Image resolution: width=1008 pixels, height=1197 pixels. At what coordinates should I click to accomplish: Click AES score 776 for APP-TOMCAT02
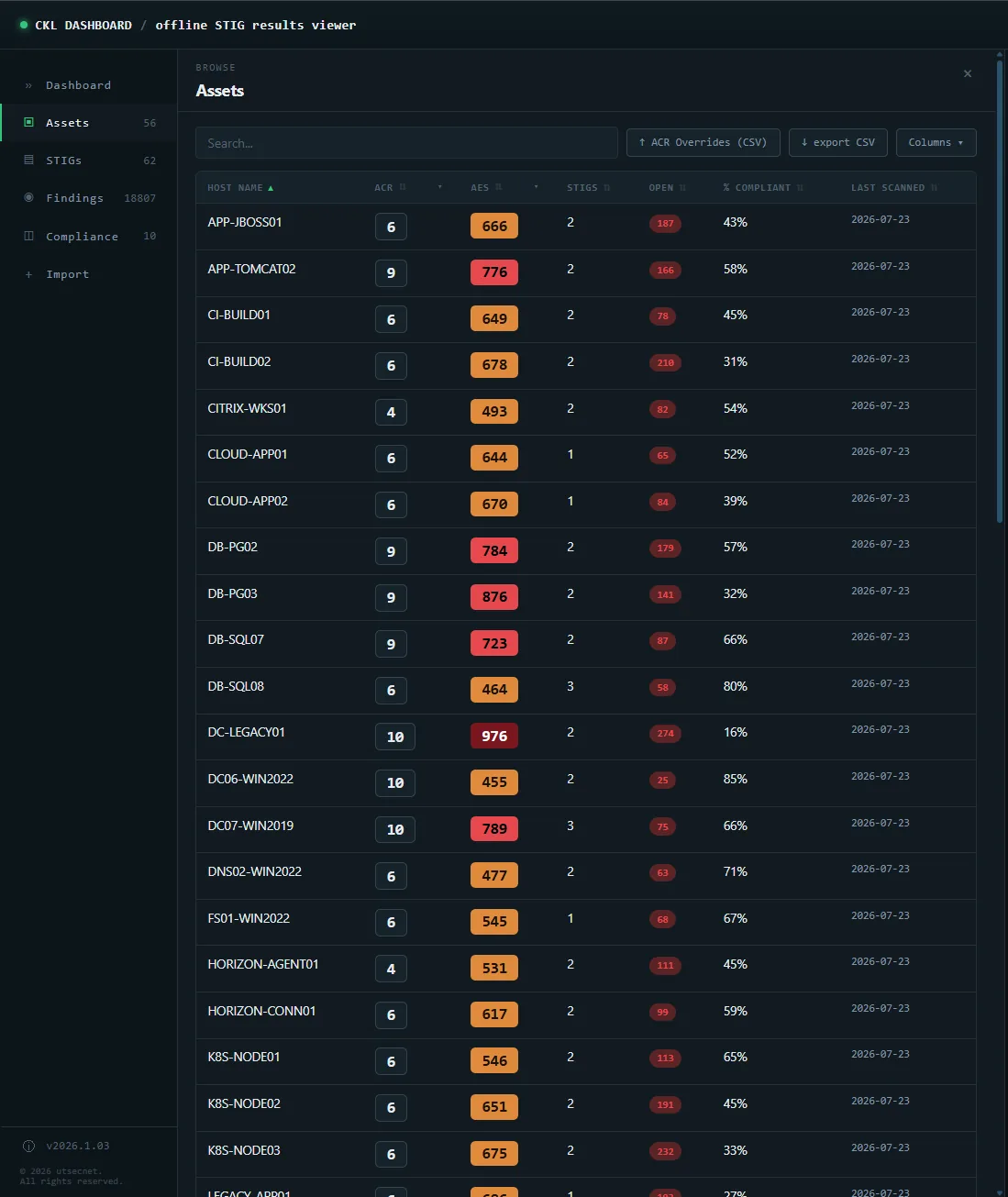[x=494, y=272]
